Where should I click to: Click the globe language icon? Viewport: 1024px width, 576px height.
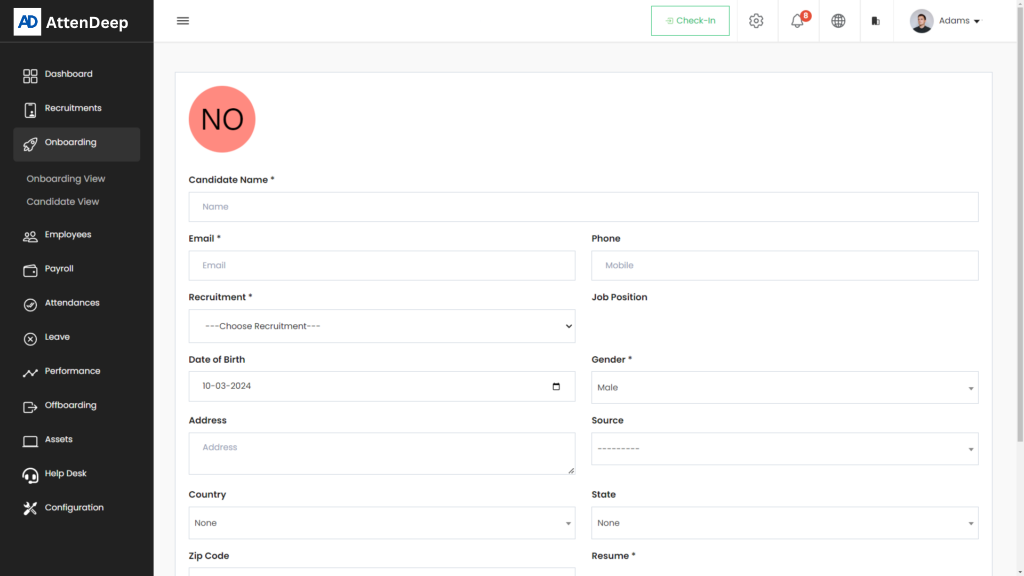pos(838,21)
